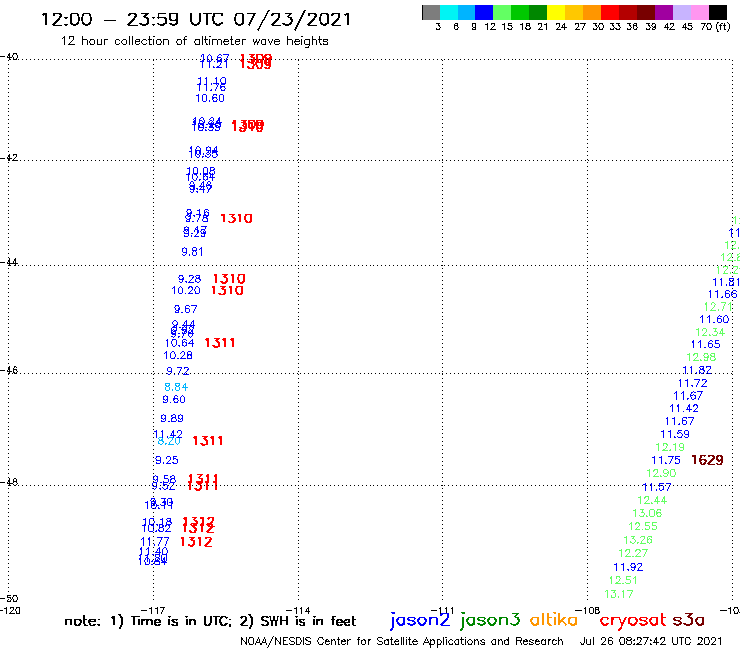Click wave height value "12.44"
Image resolution: width=740 pixels, height=650 pixels.
tap(652, 500)
